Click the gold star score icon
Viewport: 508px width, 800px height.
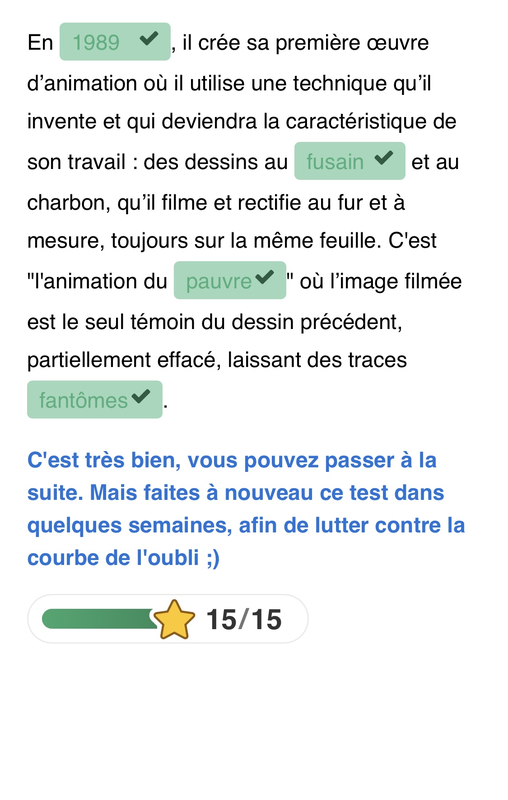(174, 619)
